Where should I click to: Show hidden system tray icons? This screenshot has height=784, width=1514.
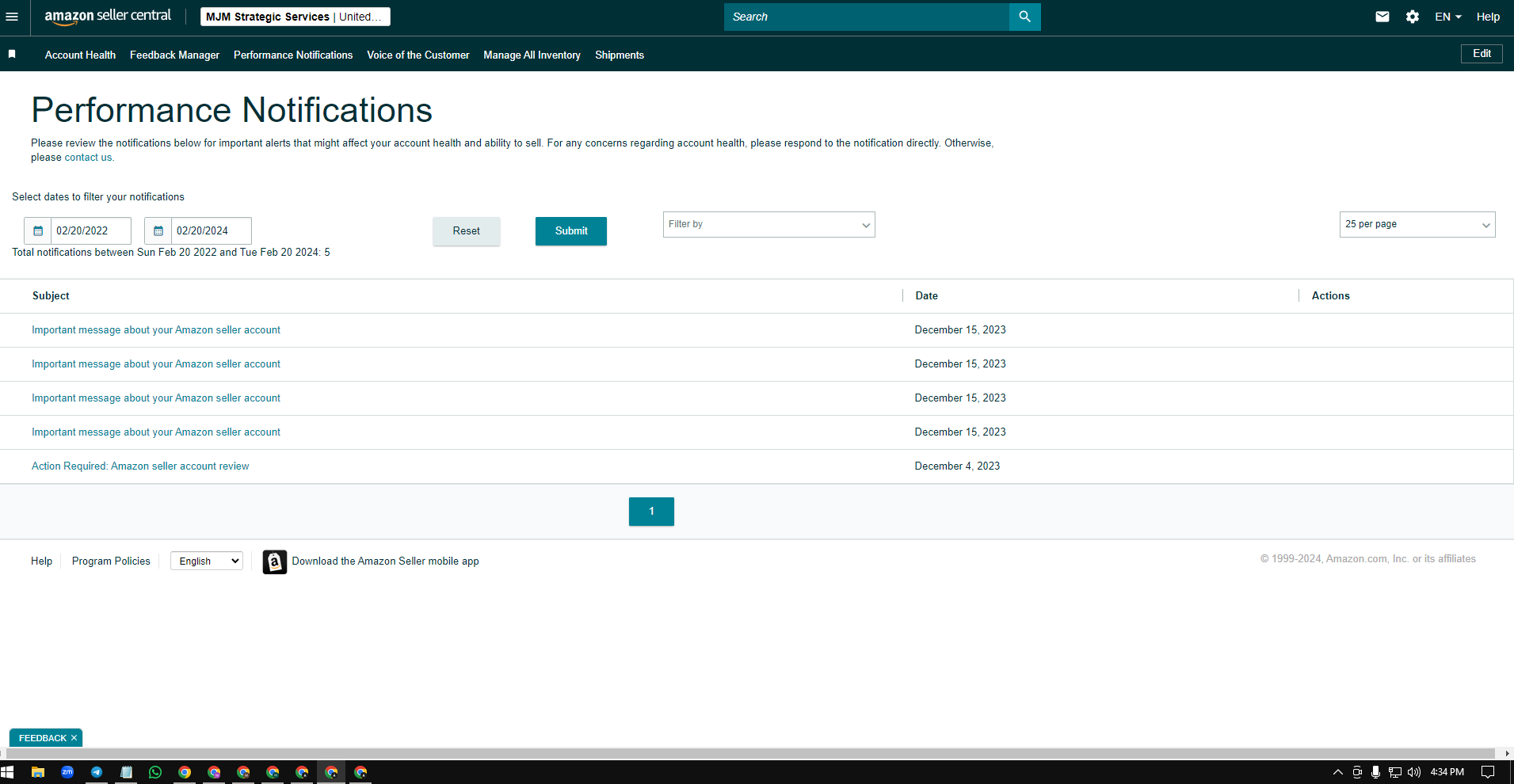1338,772
